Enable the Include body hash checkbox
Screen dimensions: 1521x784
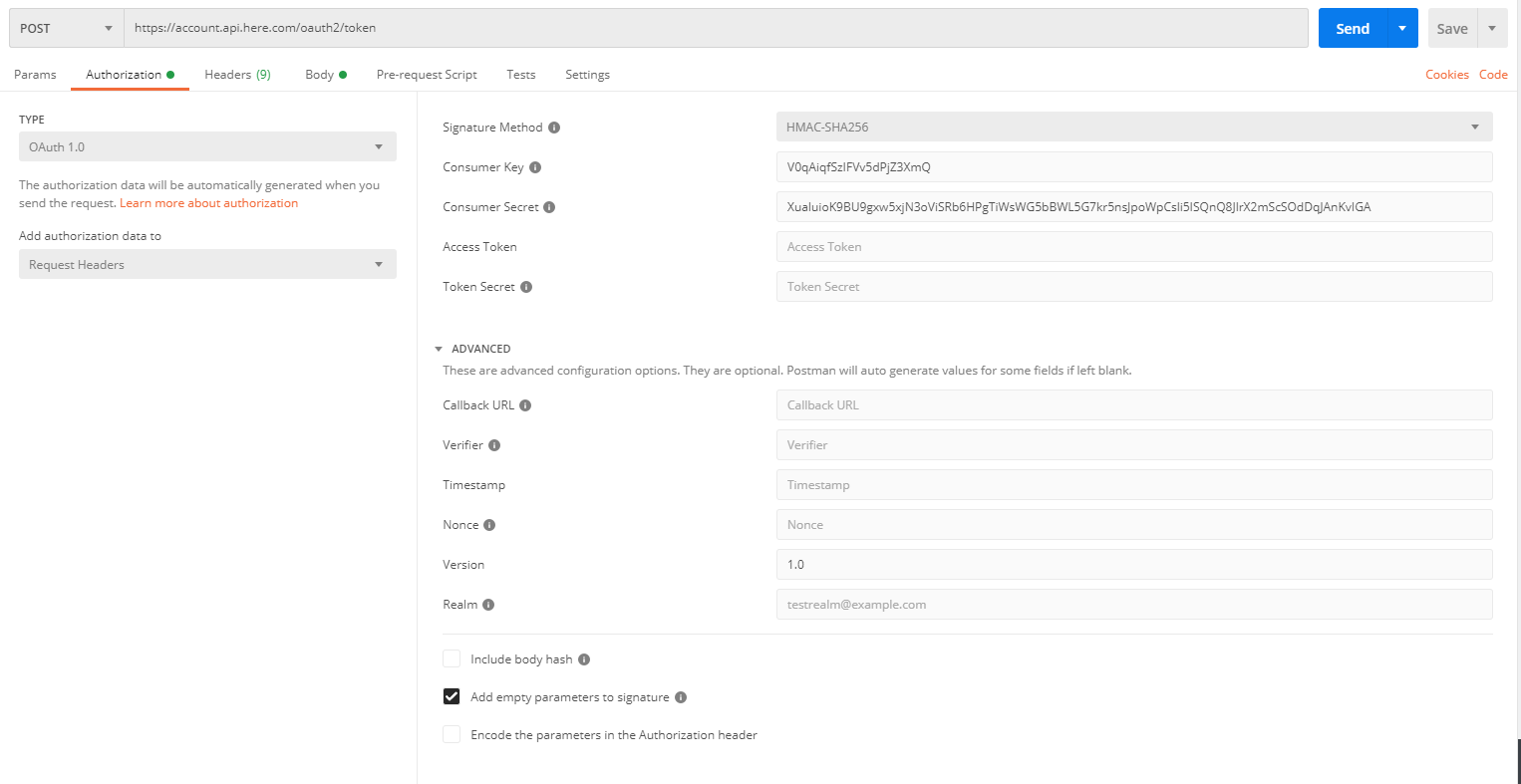pos(452,658)
